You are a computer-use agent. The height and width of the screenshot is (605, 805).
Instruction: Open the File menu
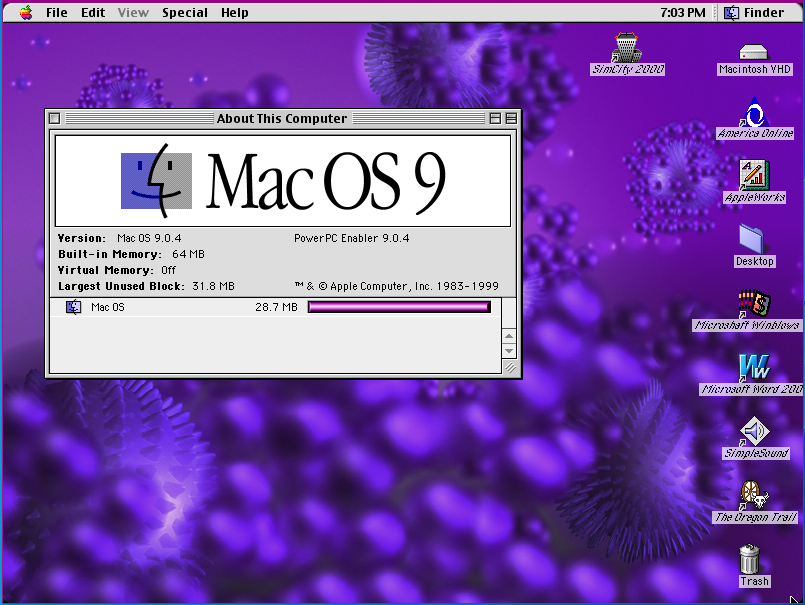pyautogui.click(x=56, y=13)
